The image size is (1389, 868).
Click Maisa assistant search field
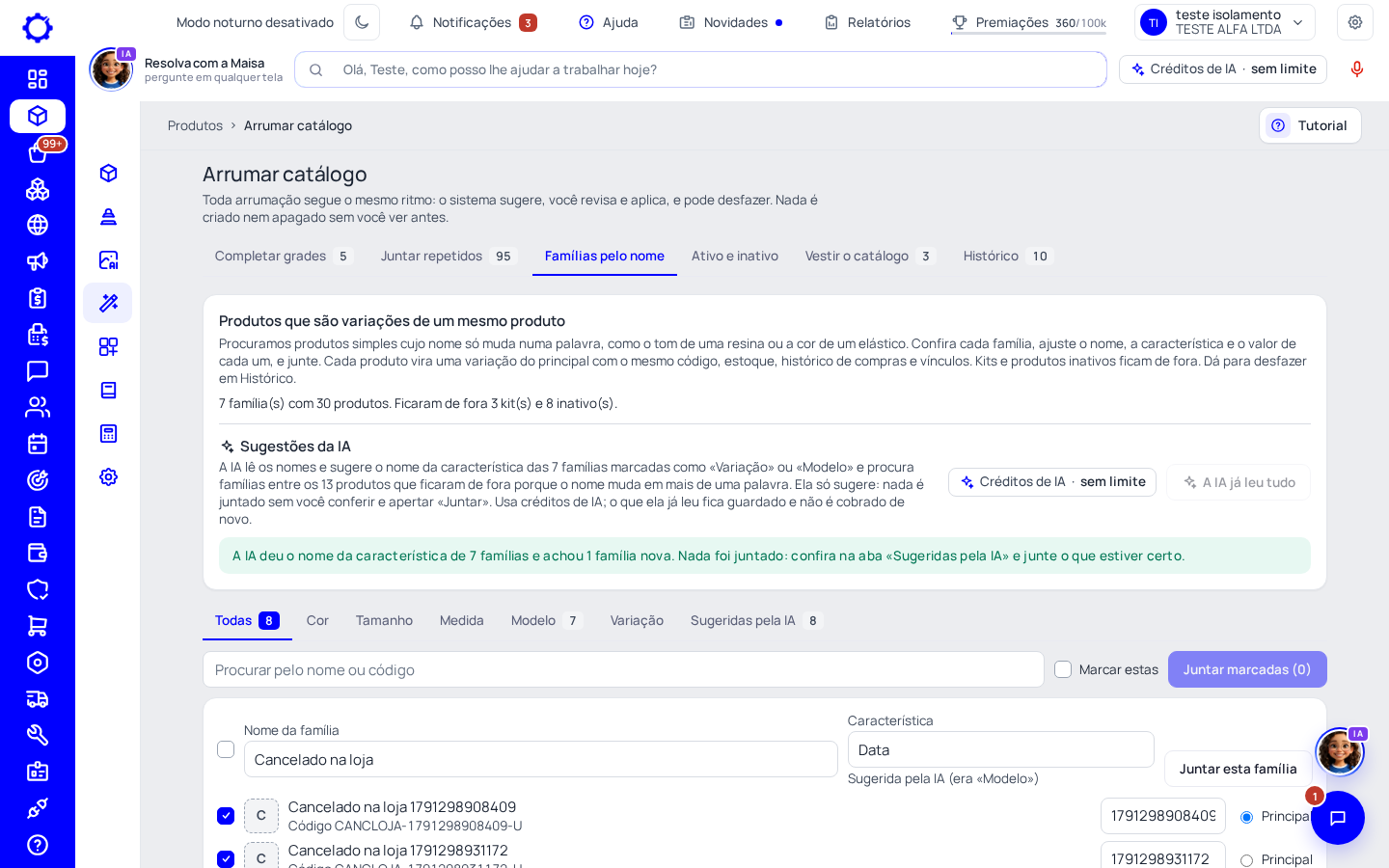(700, 69)
